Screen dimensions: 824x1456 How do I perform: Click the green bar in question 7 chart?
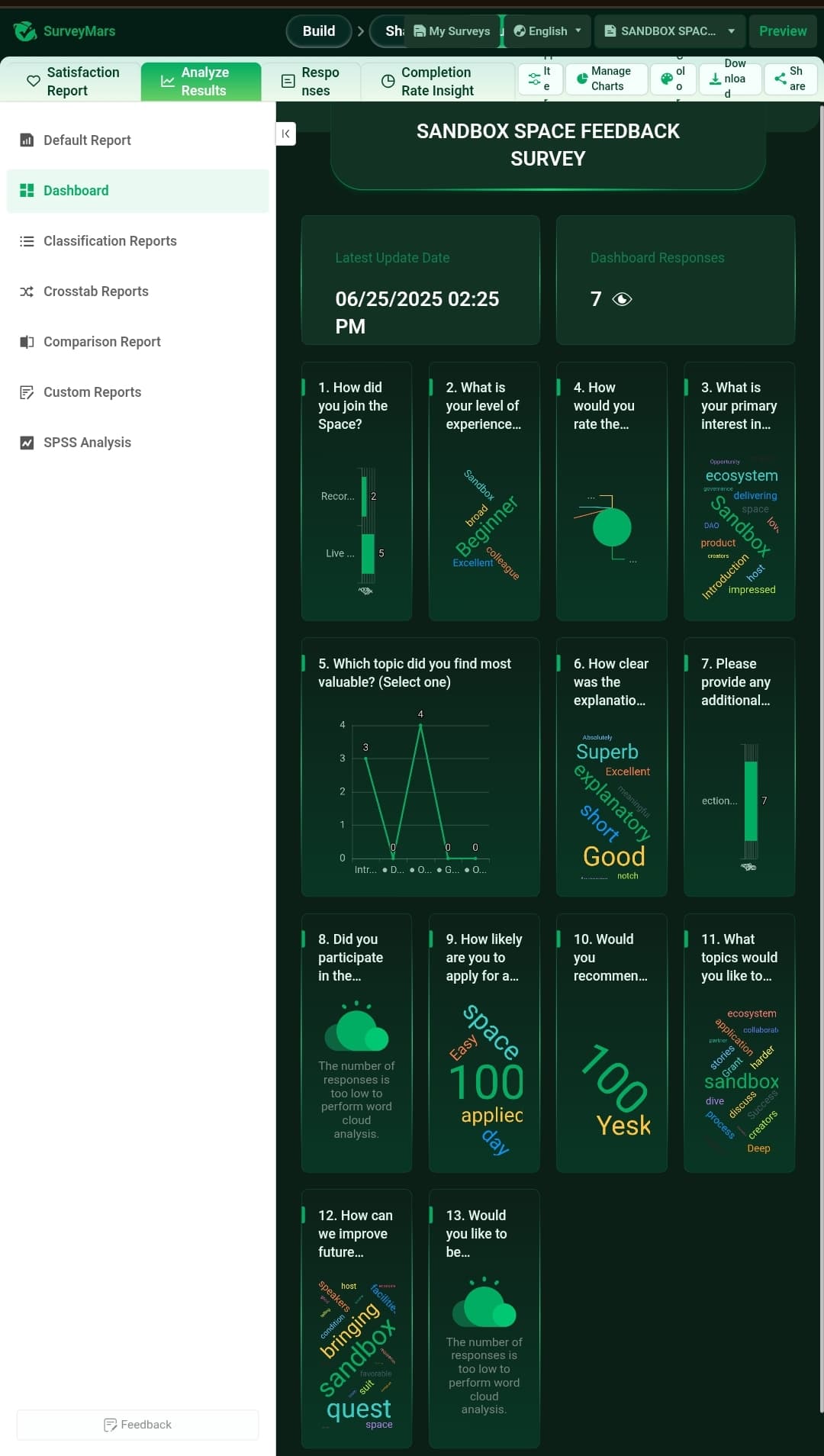coord(751,800)
